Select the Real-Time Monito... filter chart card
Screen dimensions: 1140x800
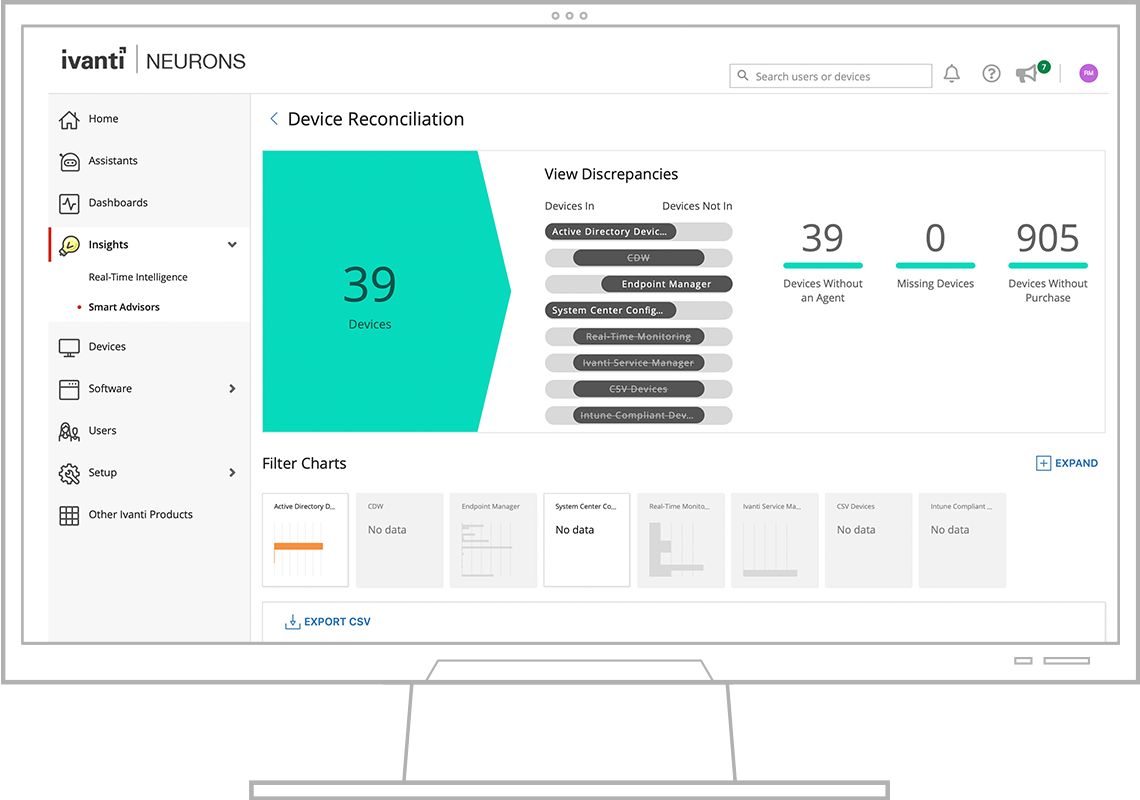click(681, 540)
